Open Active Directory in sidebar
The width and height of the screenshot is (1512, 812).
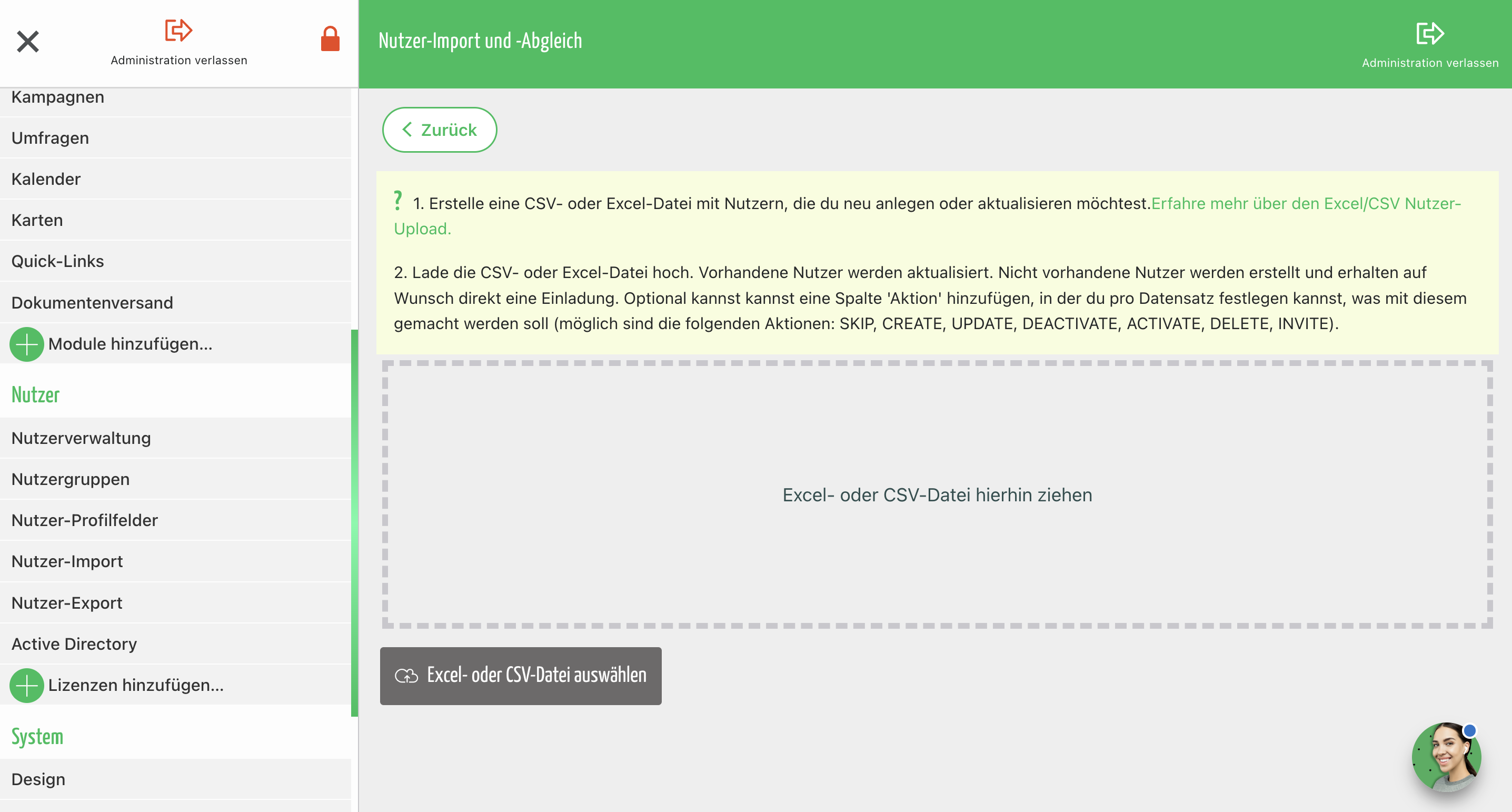[x=175, y=645]
